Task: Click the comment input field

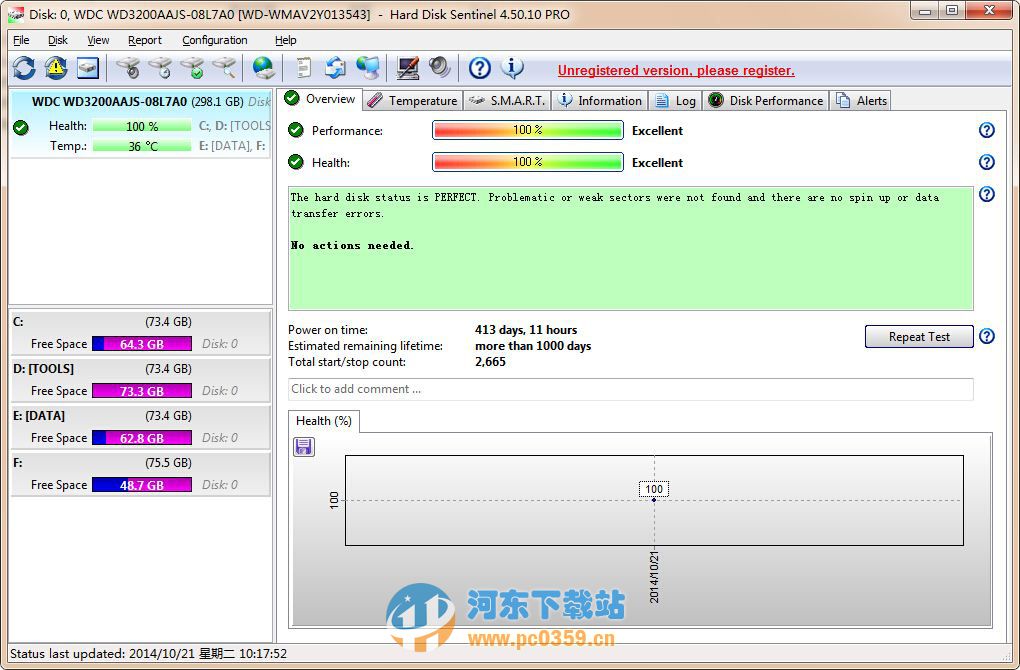Action: click(630, 390)
